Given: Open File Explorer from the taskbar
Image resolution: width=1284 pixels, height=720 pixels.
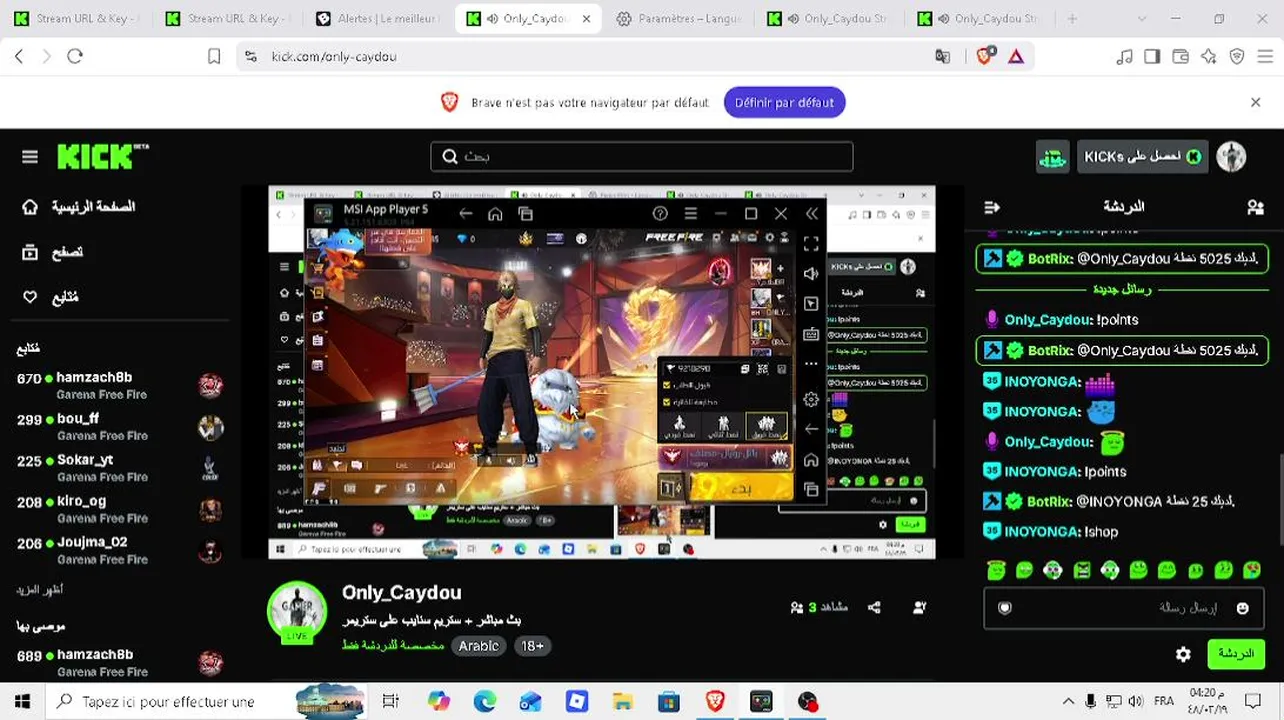Looking at the screenshot, I should [622, 702].
